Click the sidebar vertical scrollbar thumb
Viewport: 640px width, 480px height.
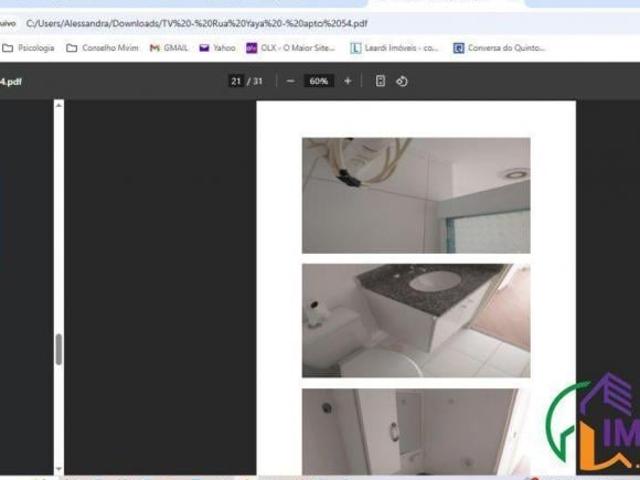coord(59,349)
